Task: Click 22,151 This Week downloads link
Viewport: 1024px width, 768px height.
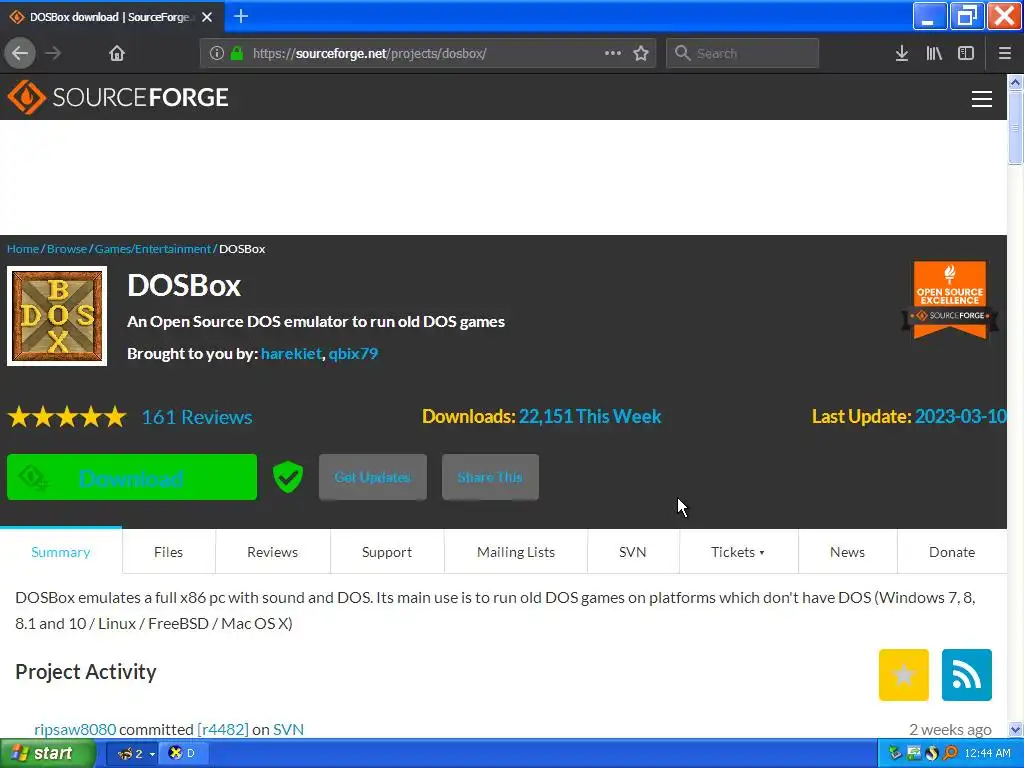Action: 590,417
